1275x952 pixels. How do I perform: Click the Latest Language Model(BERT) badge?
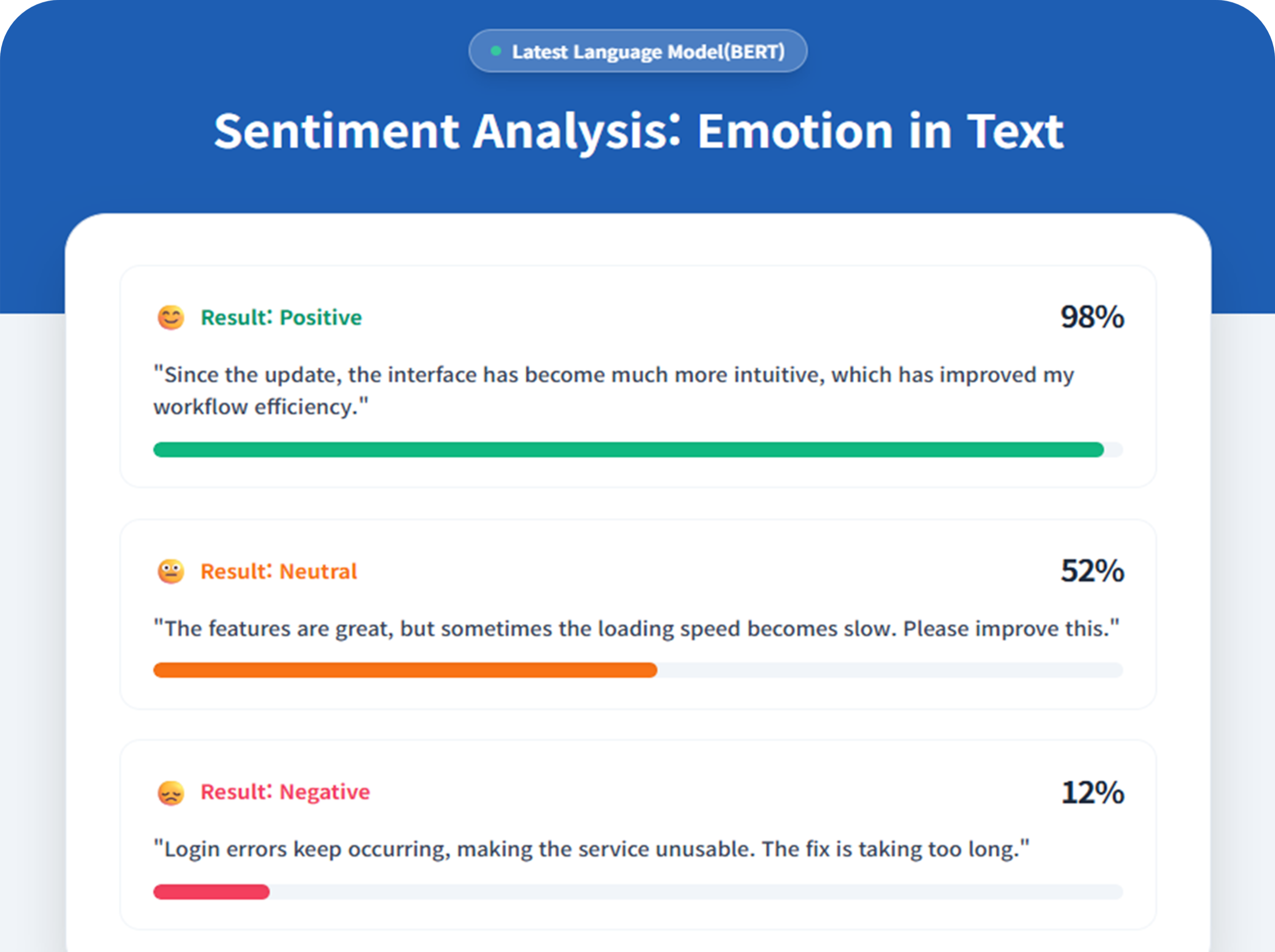pos(638,51)
